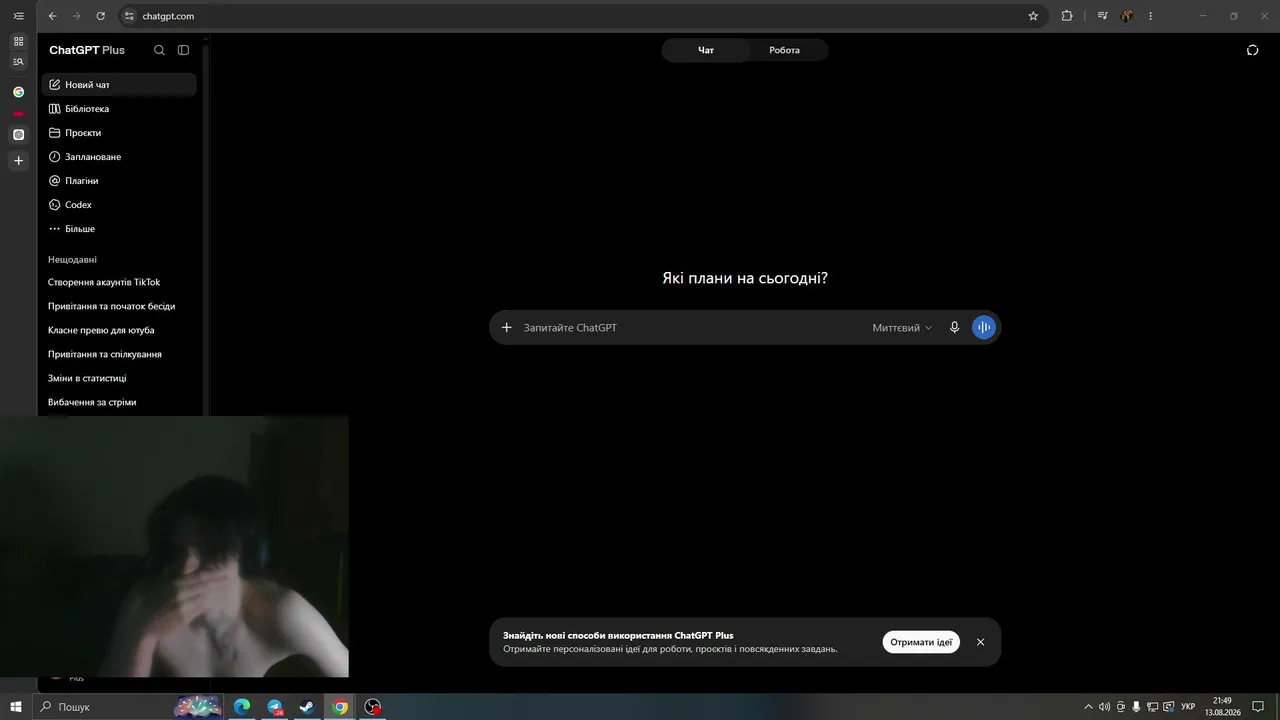Start voice mode with blue waveform button
The width and height of the screenshot is (1280, 720).
(984, 327)
